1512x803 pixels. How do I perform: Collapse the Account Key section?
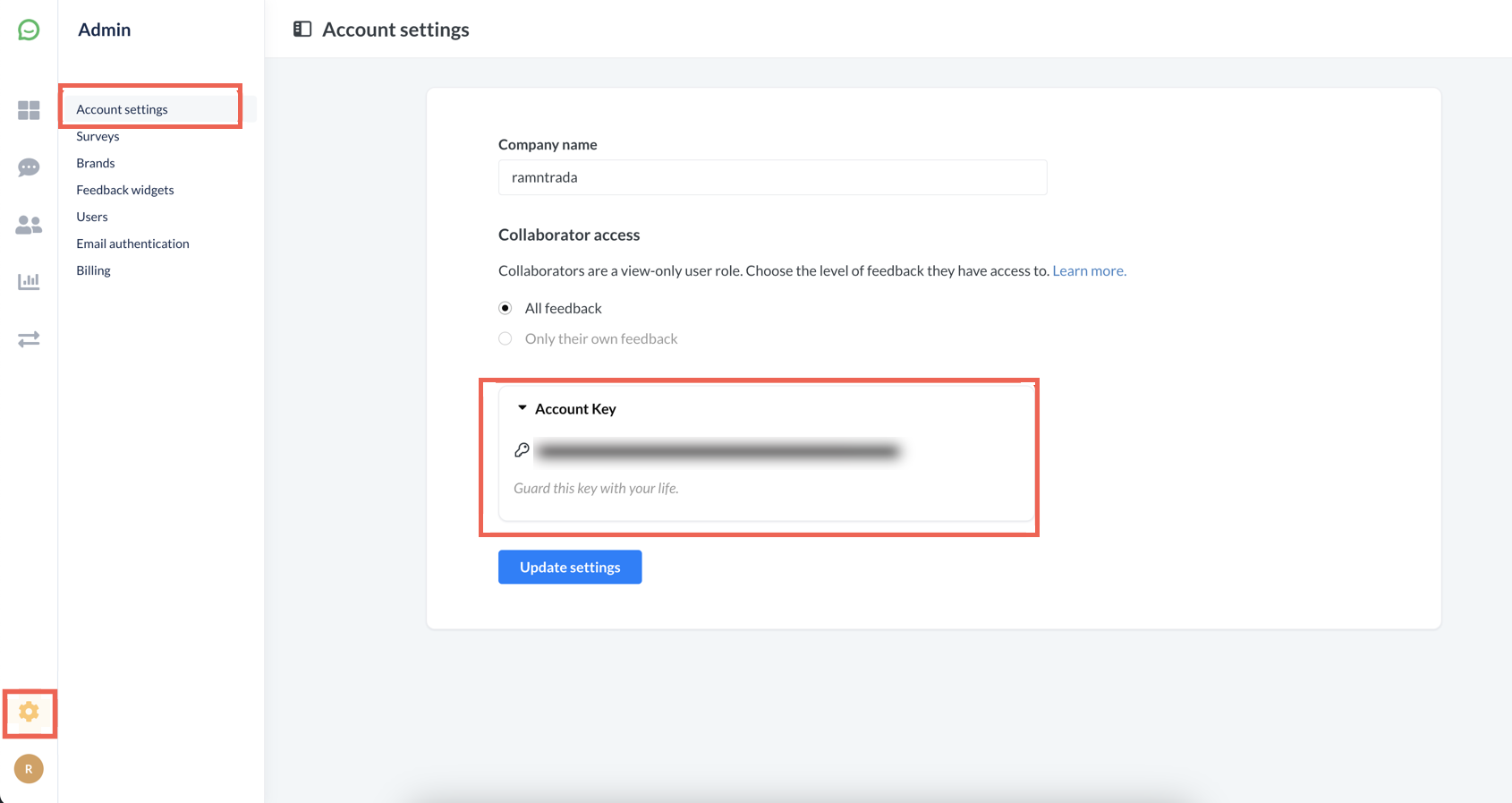click(x=522, y=408)
